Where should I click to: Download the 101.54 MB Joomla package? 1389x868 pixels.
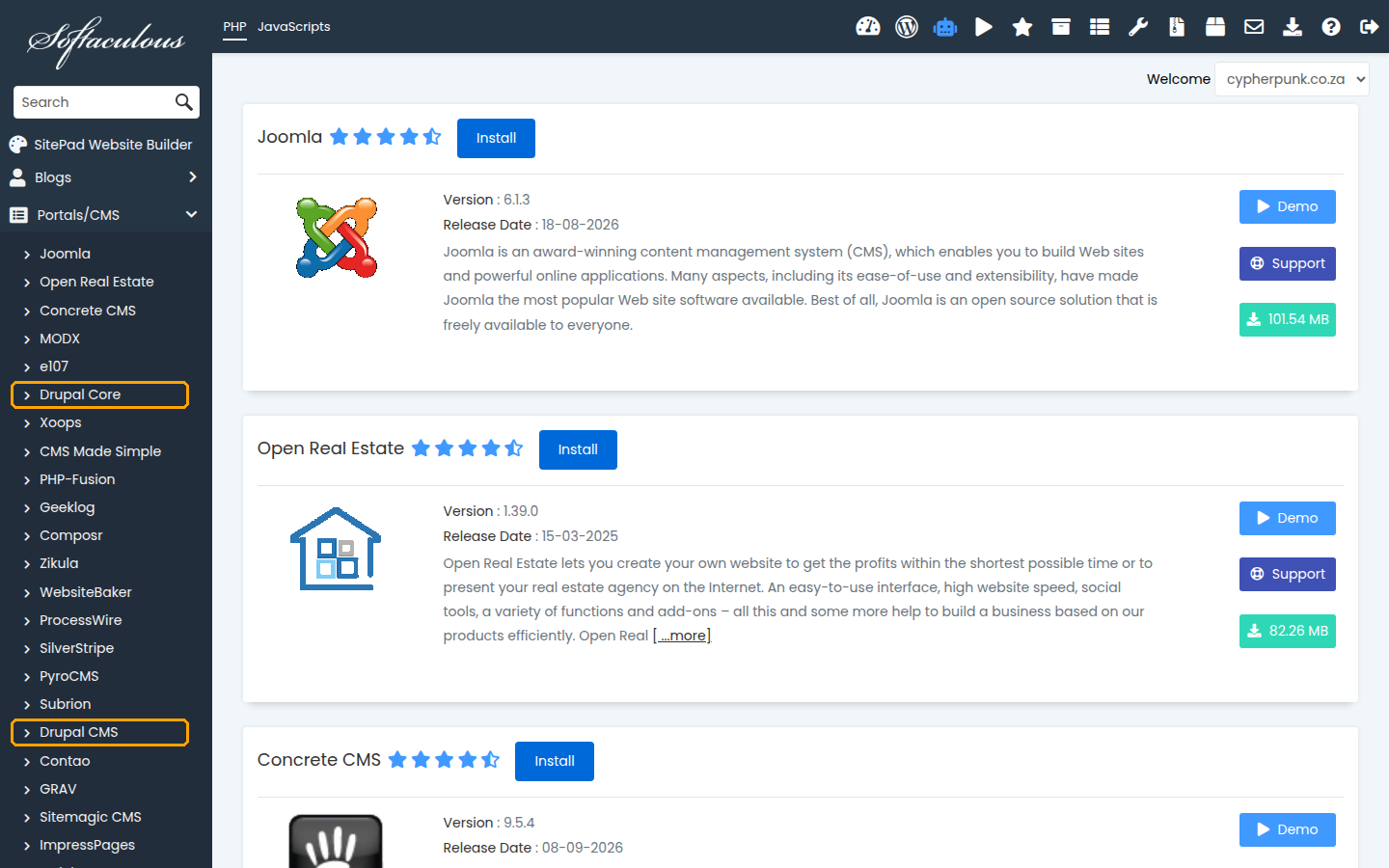(1288, 319)
